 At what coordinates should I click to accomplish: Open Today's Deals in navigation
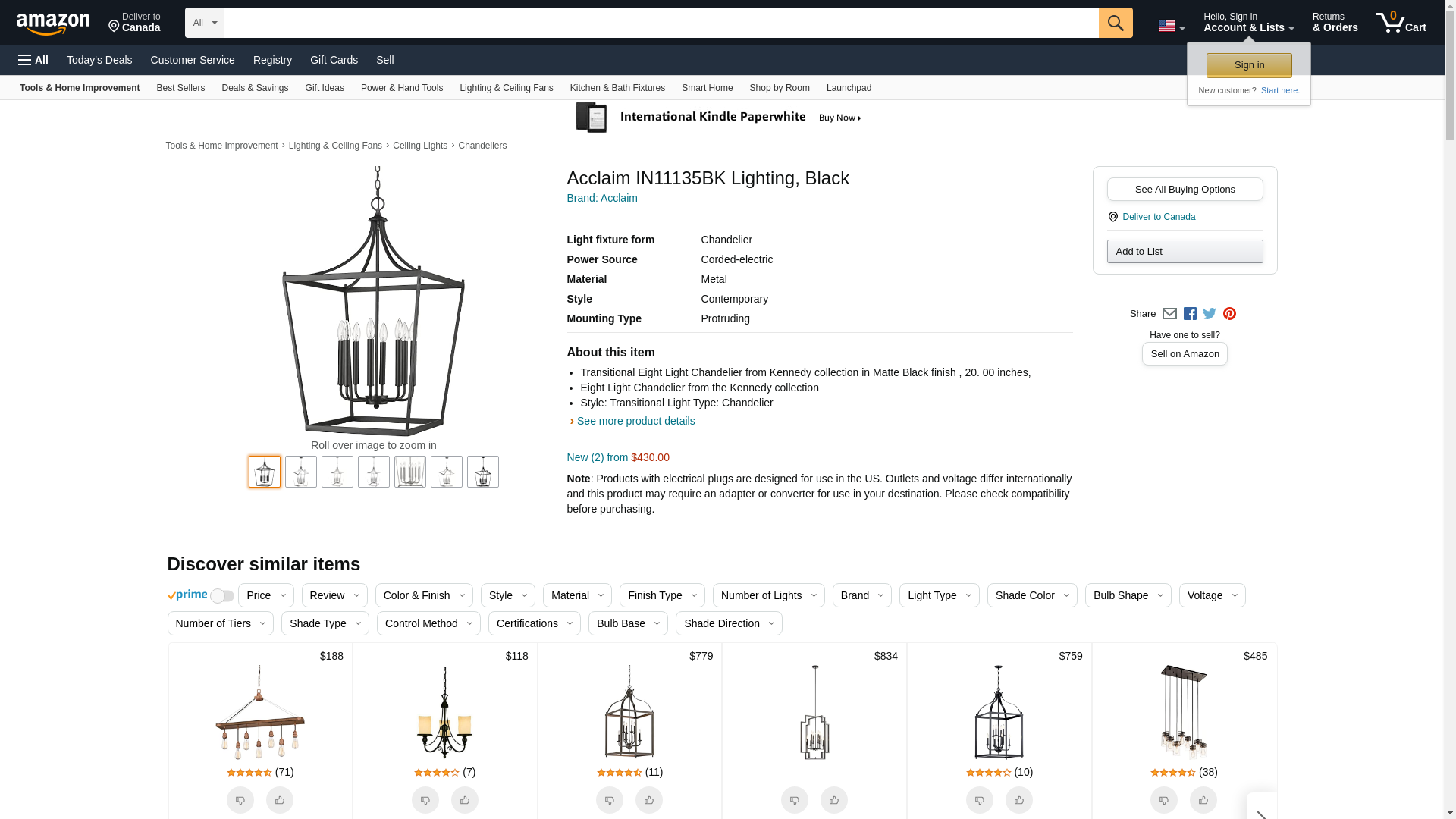(99, 60)
